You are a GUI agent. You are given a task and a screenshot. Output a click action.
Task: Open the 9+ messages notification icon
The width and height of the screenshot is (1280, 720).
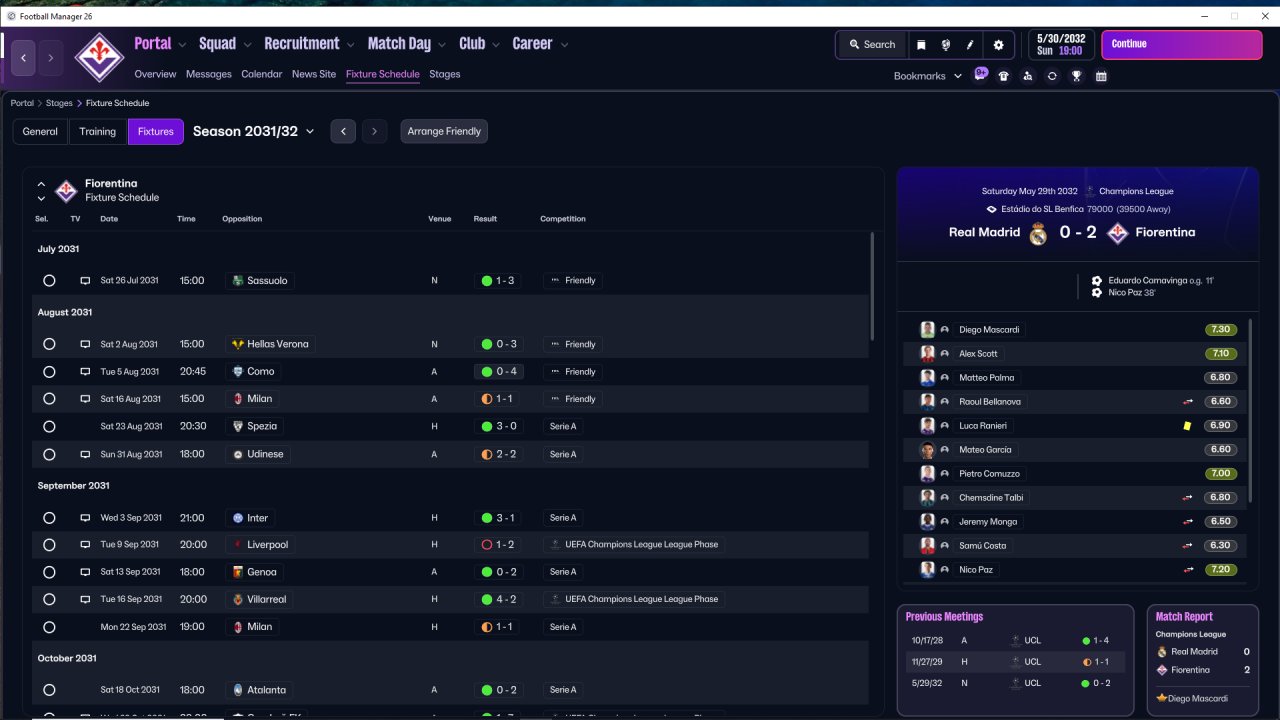[x=981, y=74]
